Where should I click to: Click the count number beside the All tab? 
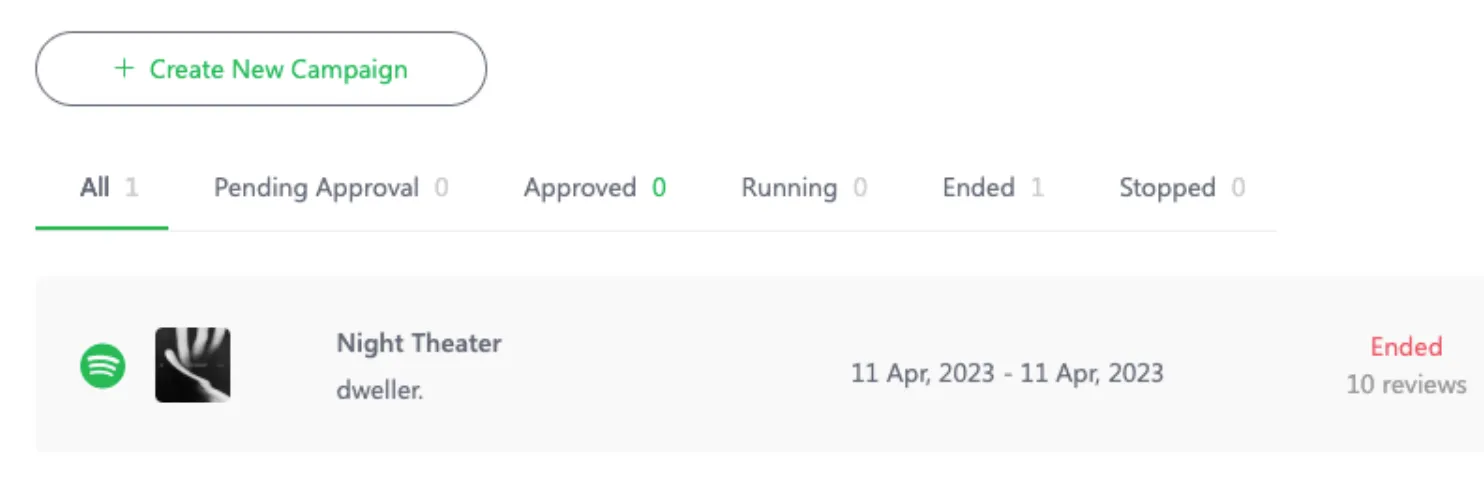(132, 188)
